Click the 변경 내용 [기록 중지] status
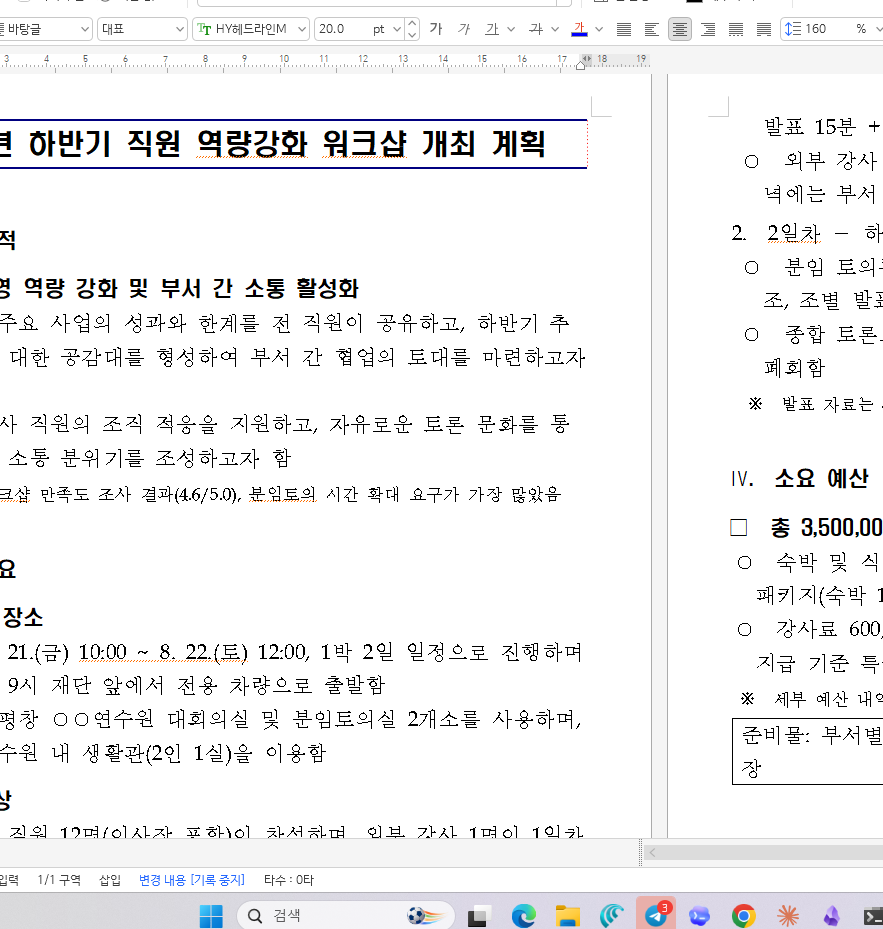883x929 pixels. pos(191,880)
